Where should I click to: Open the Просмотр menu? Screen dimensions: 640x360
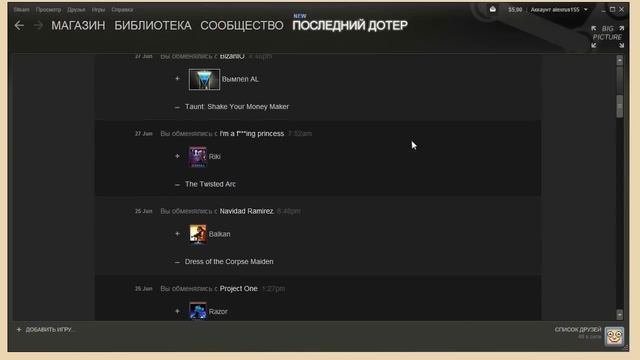tap(48, 9)
